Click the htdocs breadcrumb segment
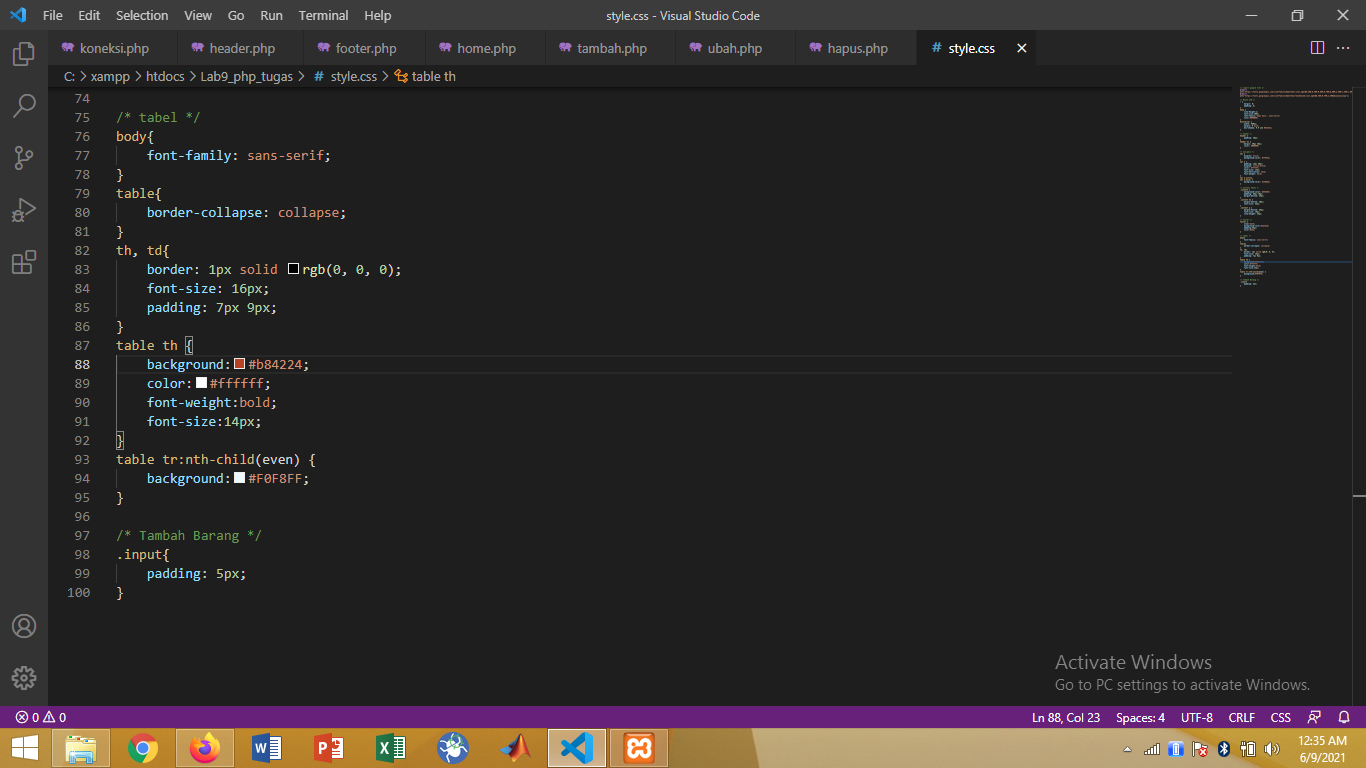Image resolution: width=1366 pixels, height=768 pixels. (165, 76)
